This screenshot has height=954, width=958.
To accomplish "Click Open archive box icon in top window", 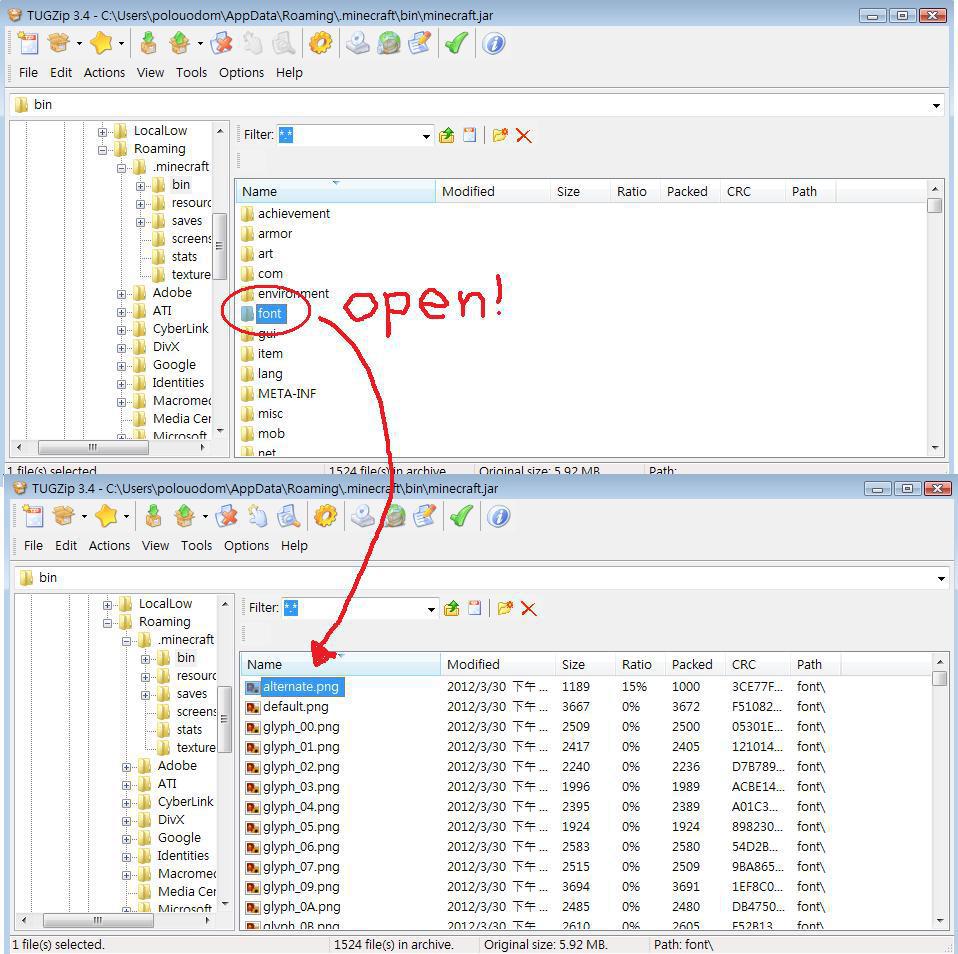I will coord(59,43).
